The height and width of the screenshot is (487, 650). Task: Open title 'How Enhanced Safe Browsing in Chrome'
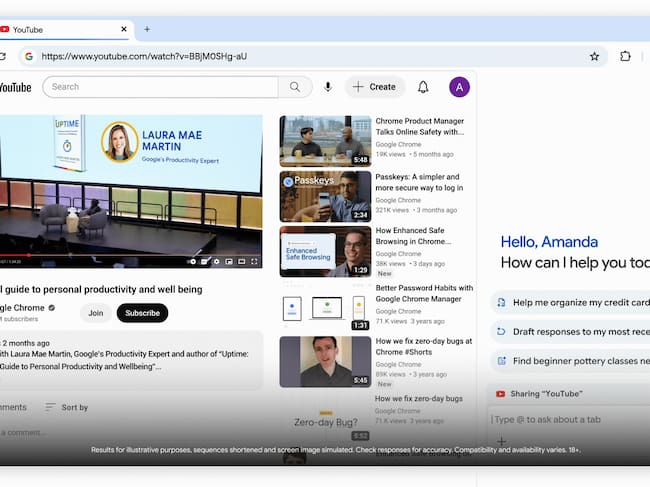(x=413, y=236)
